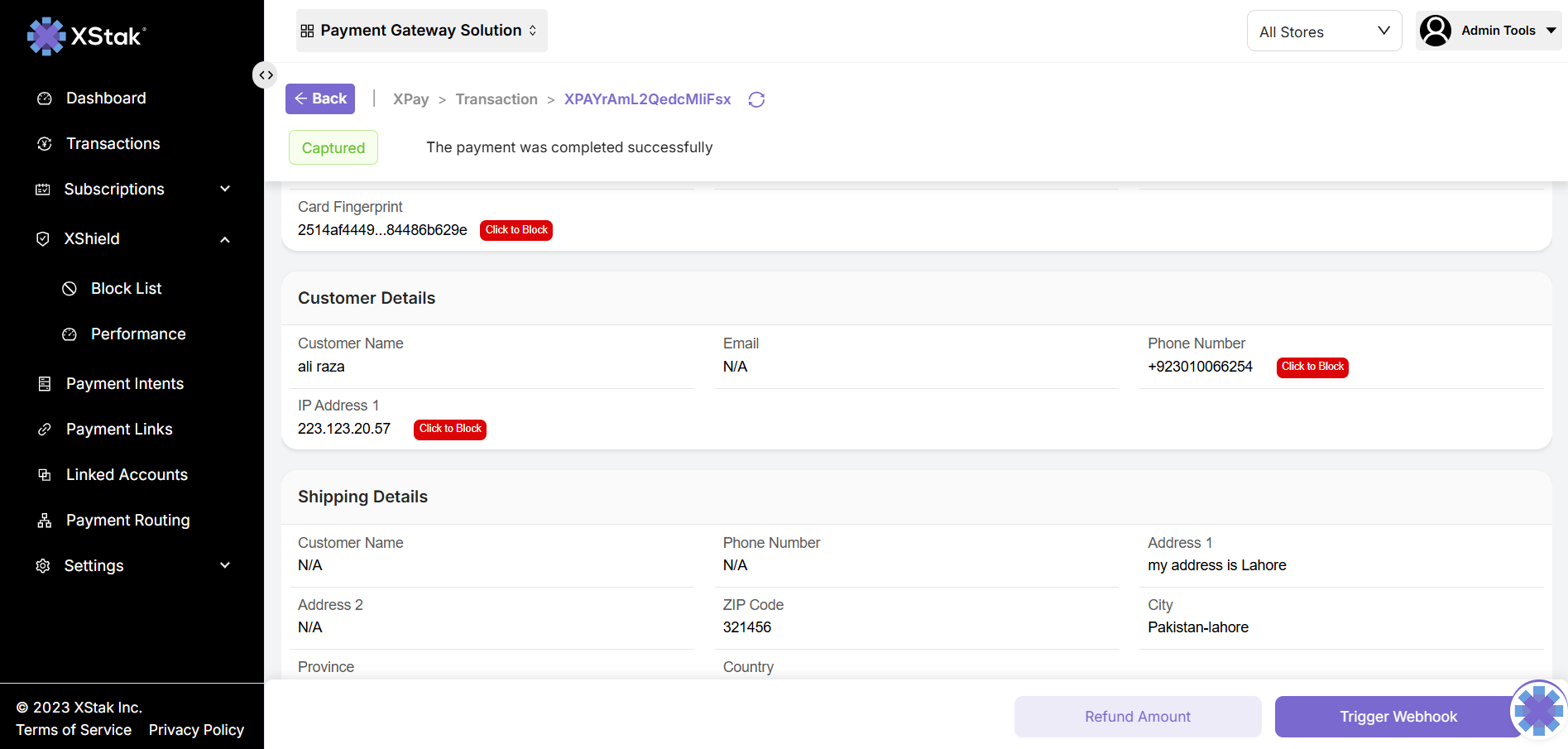Collapse sidebar using the arrows toggle
The width and height of the screenshot is (1568, 749).
pos(265,75)
